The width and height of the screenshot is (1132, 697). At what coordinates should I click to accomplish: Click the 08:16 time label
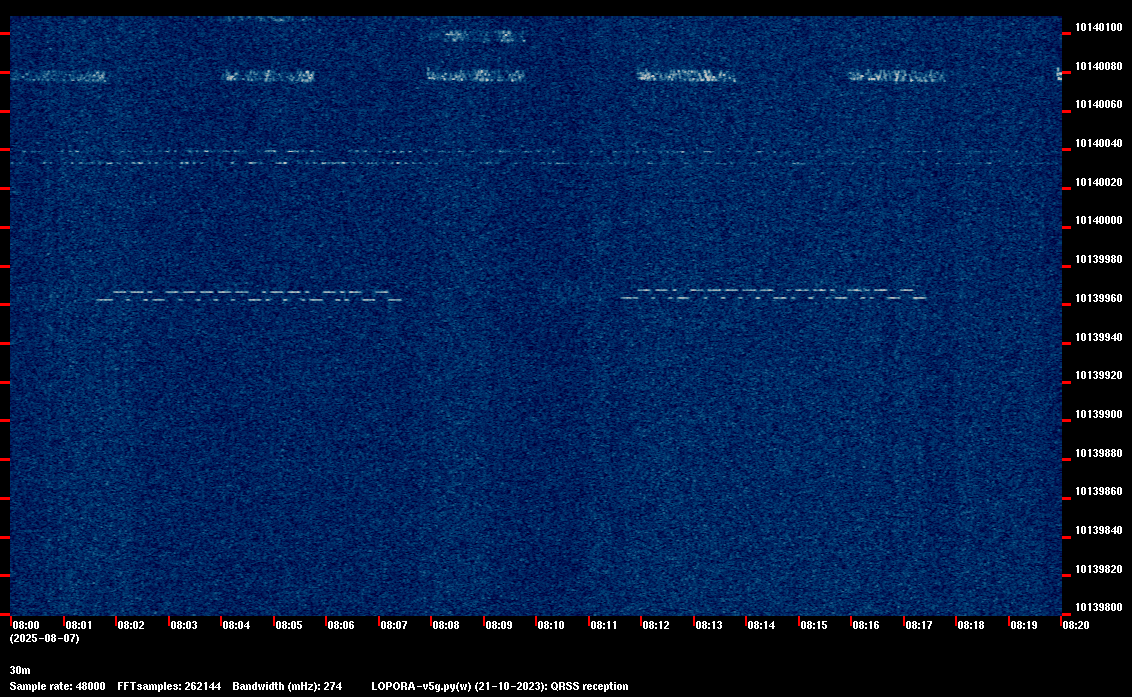click(866, 625)
